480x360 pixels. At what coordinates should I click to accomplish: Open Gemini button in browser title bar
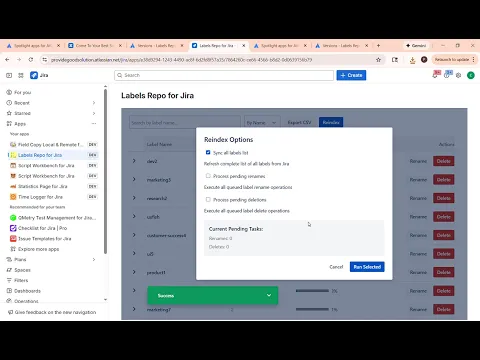click(416, 45)
